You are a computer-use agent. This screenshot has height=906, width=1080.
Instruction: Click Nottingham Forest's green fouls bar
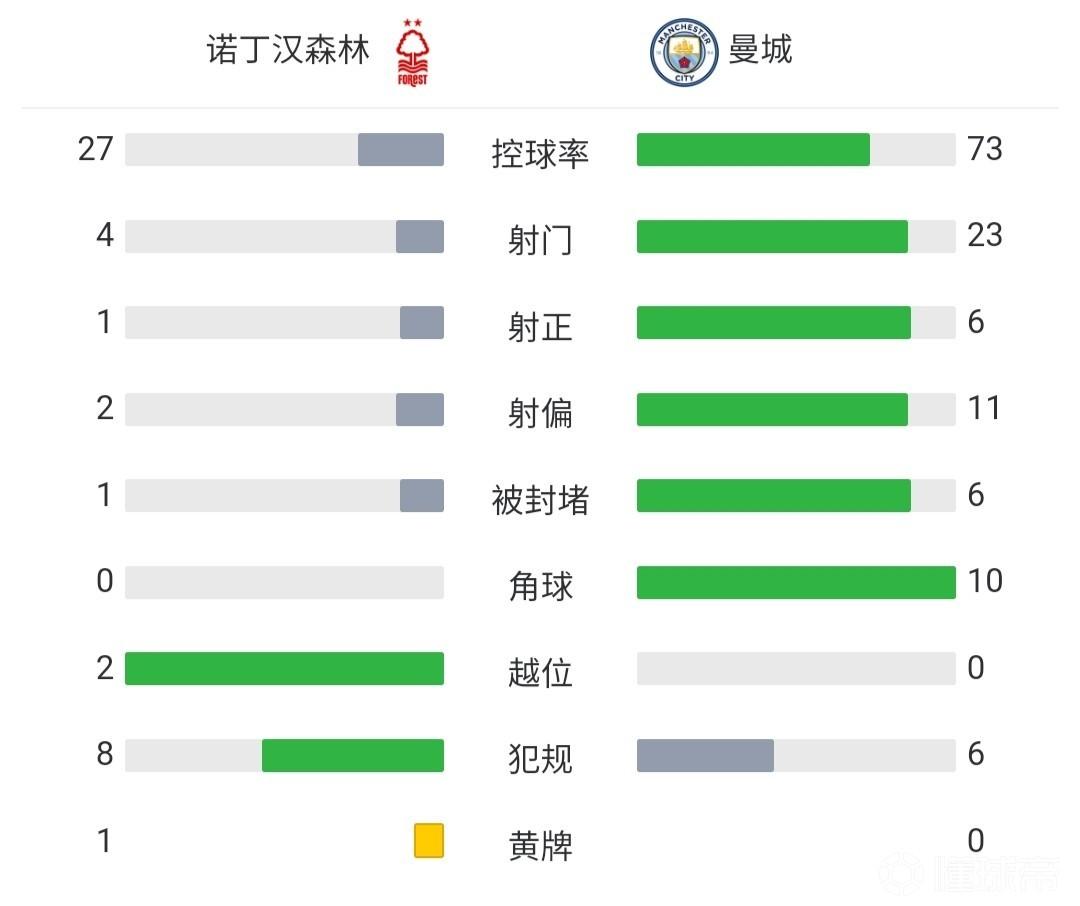coord(353,756)
